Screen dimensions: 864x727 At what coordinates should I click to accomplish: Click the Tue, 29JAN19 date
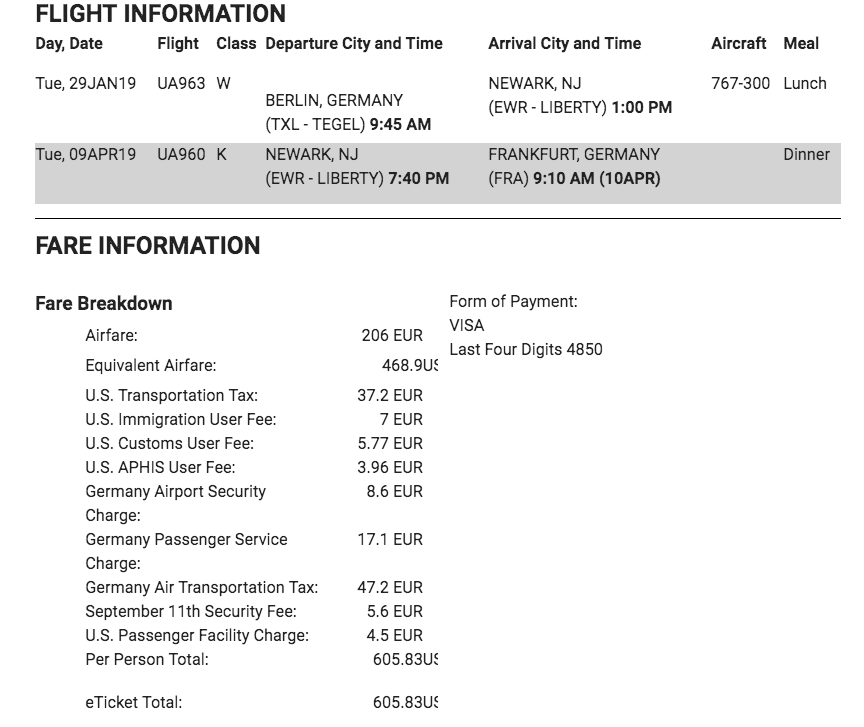85,84
